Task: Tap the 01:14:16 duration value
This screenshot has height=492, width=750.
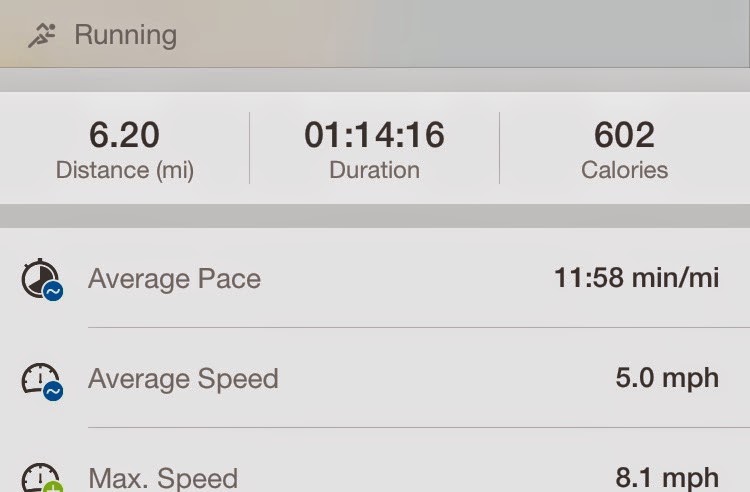Action: (374, 135)
